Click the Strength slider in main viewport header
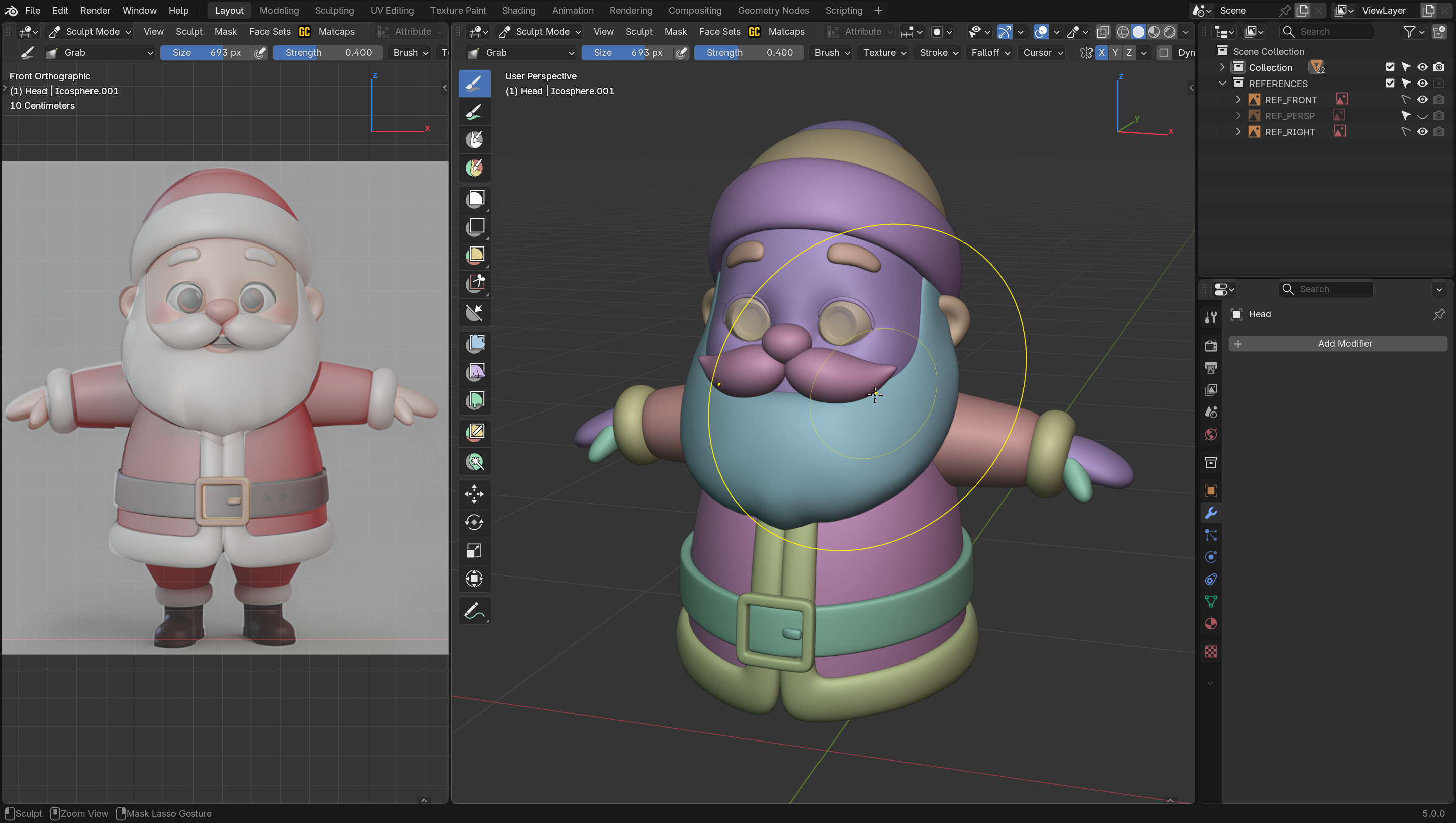Viewport: 1456px width, 823px height. (x=748, y=53)
